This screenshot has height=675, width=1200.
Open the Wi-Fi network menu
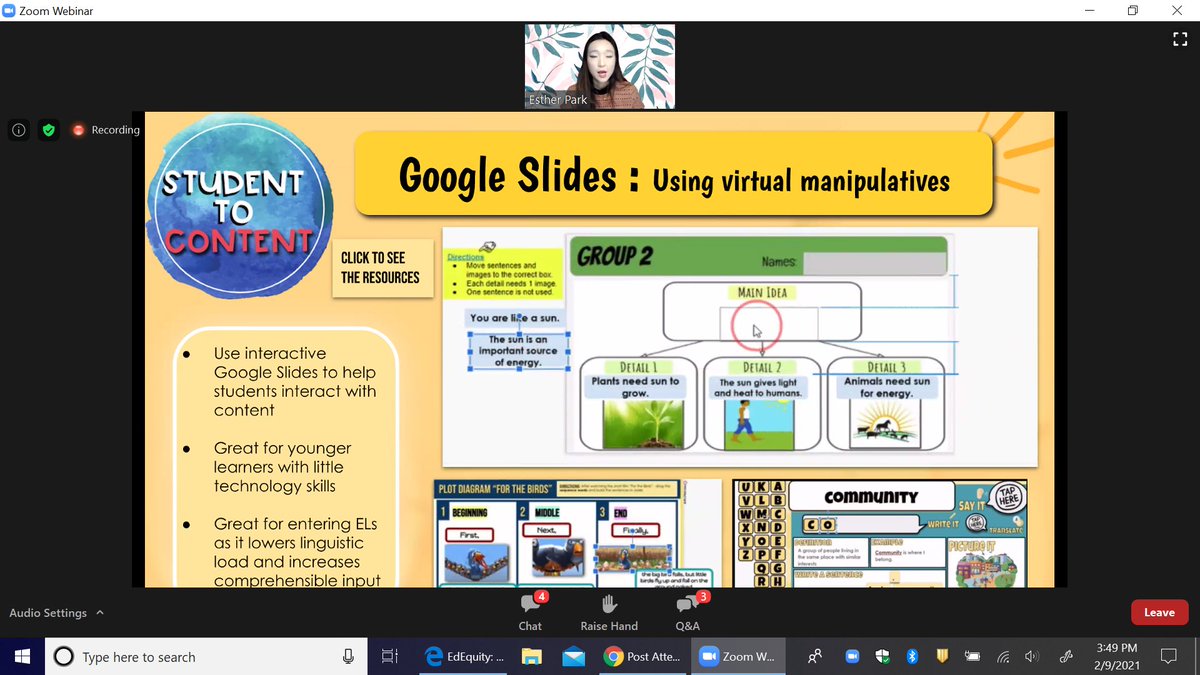pos(1003,657)
